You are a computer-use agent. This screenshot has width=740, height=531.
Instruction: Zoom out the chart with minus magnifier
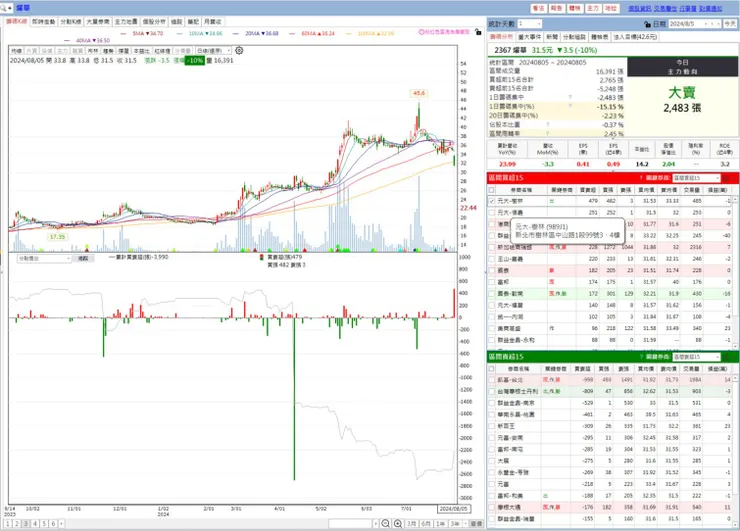coord(386,523)
